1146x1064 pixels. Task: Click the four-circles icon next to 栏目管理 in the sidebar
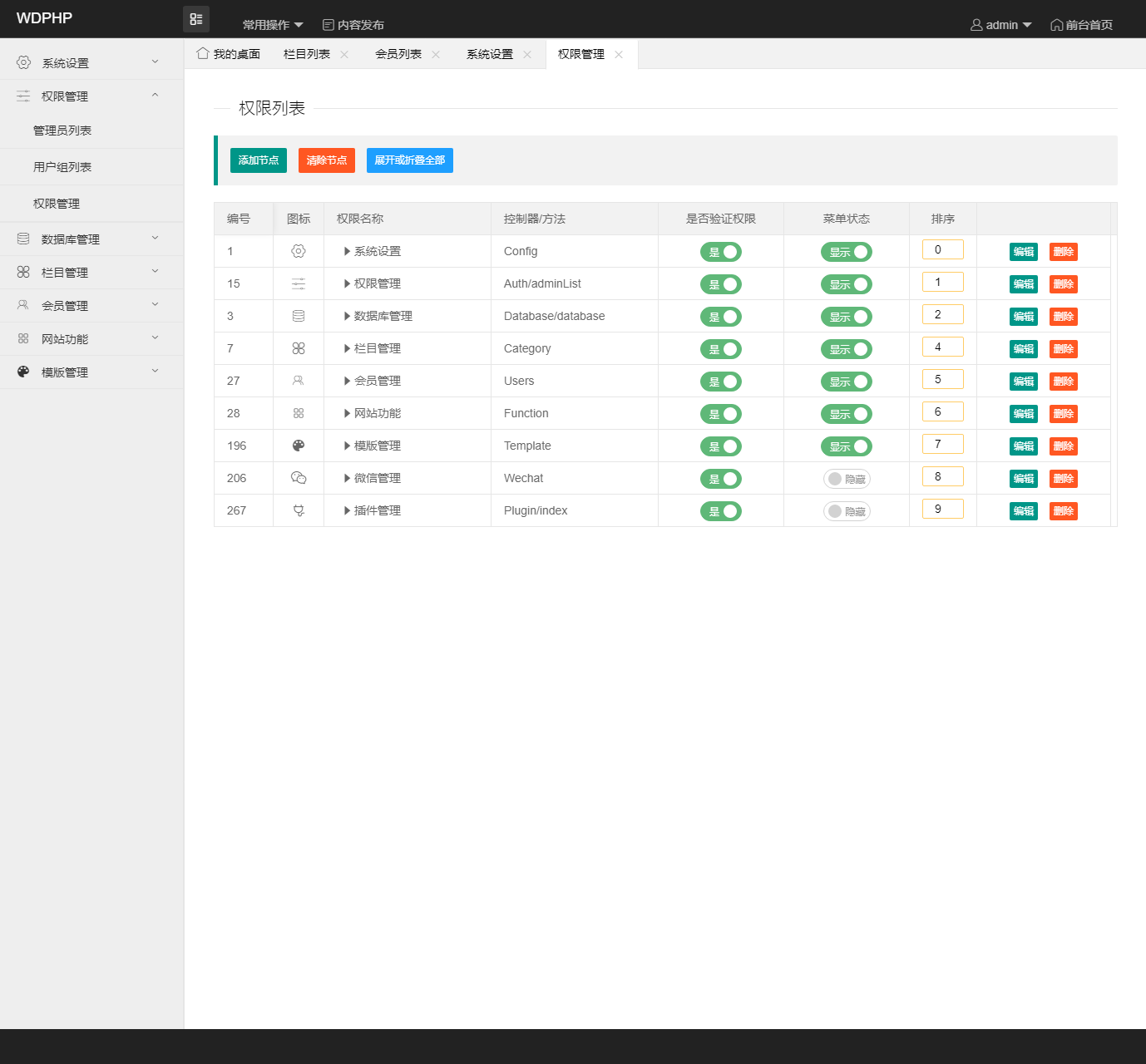[23, 272]
